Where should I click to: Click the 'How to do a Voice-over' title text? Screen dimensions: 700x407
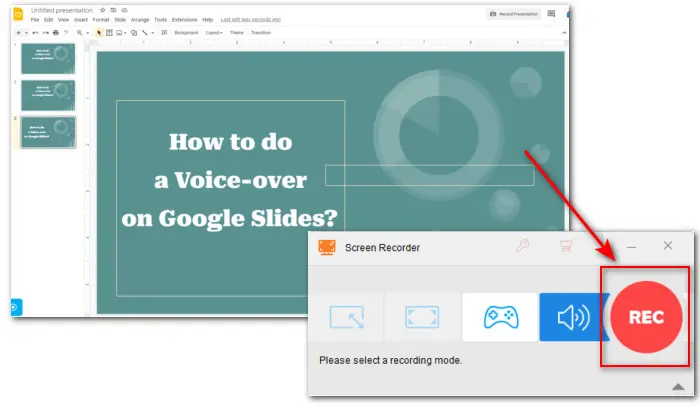pyautogui.click(x=230, y=180)
